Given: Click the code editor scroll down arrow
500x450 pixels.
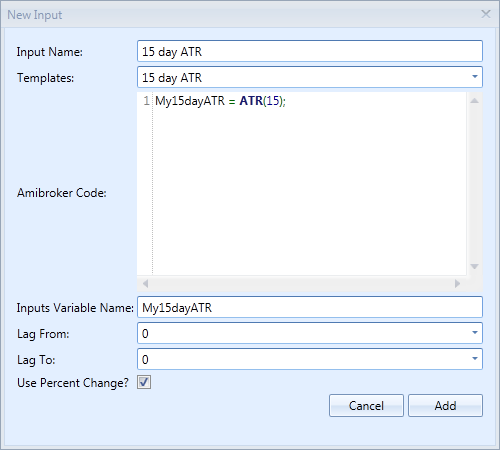Looking at the screenshot, I should [474, 266].
